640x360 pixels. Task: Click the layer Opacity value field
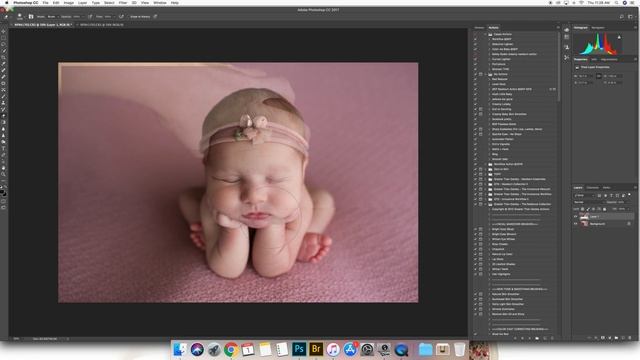pyautogui.click(x=622, y=202)
